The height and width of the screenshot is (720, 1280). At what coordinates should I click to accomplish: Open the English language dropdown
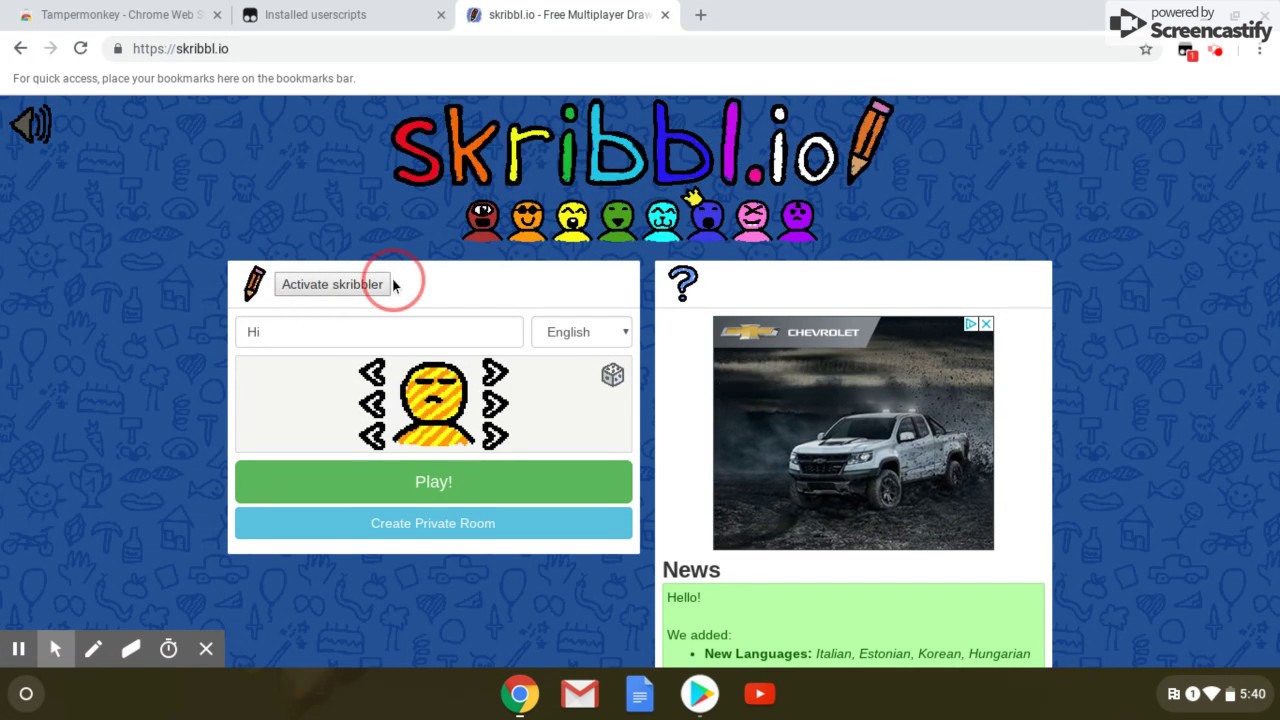coord(582,332)
